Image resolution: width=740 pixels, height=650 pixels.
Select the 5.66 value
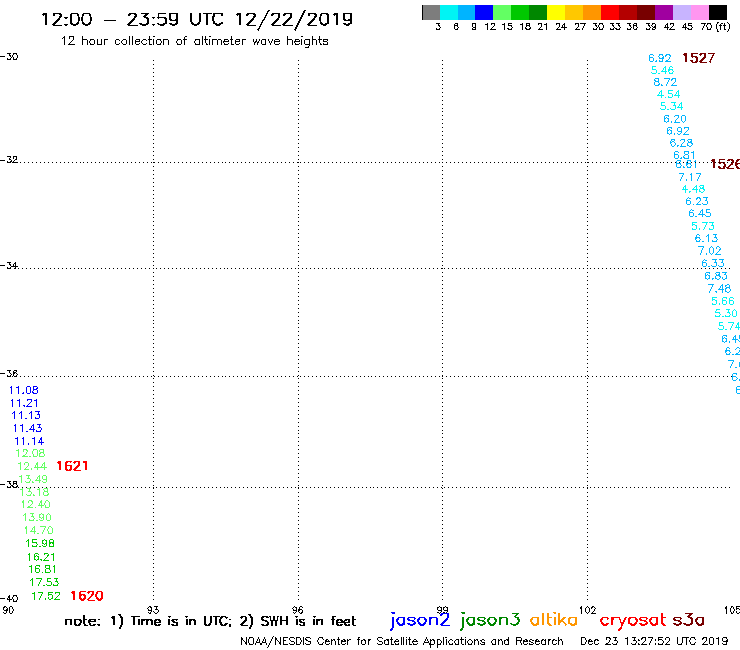point(723,301)
